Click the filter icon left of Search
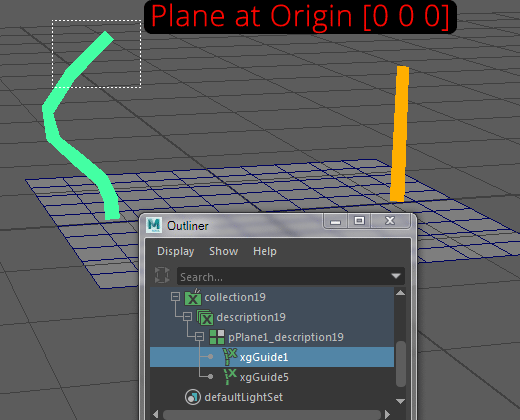Screen dimensions: 520x420 click(162, 275)
